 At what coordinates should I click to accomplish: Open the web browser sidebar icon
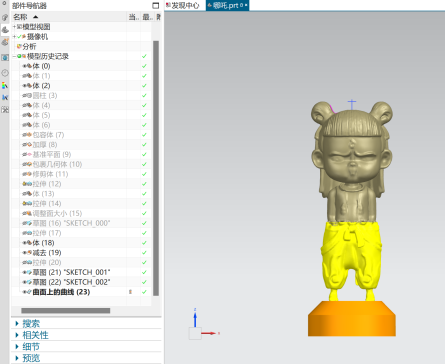5,58
